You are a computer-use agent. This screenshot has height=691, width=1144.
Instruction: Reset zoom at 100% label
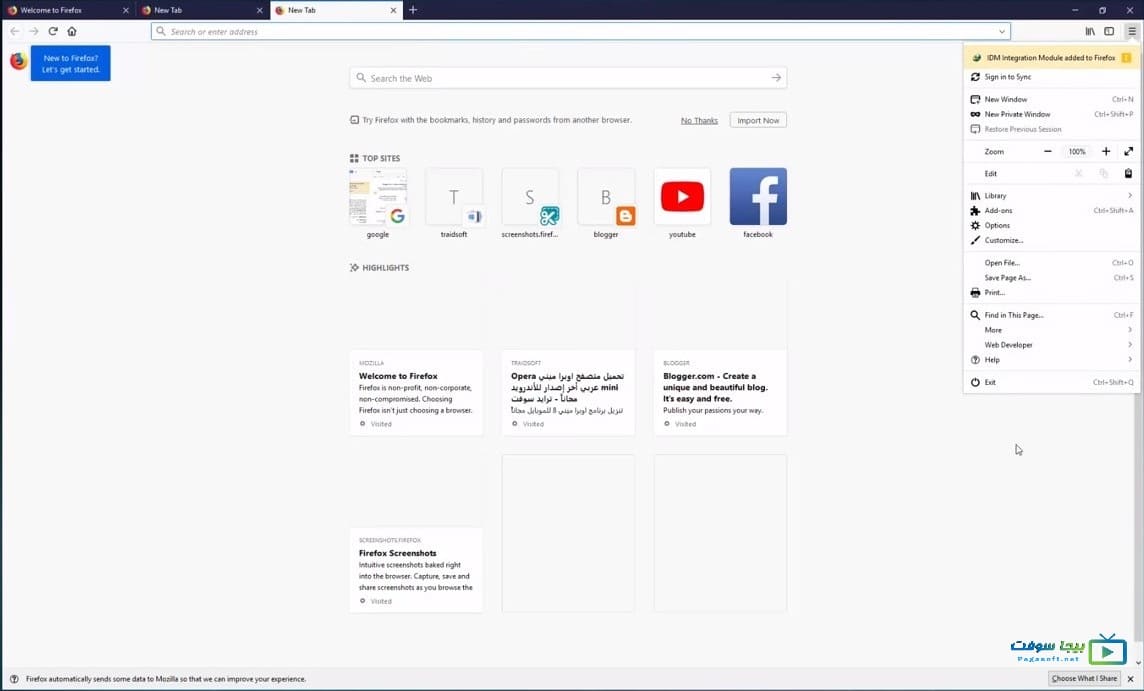1077,152
